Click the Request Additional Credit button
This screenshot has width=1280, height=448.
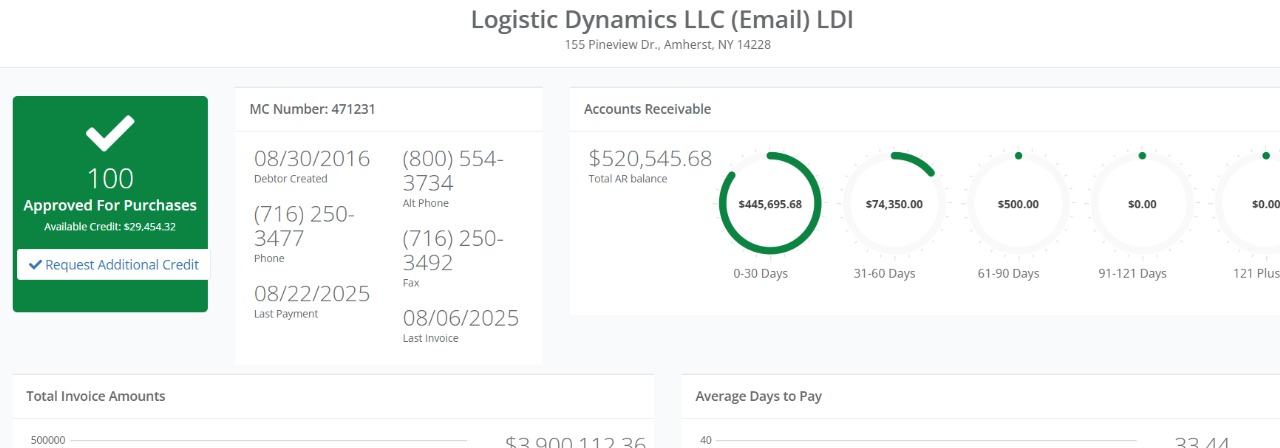pyautogui.click(x=113, y=265)
